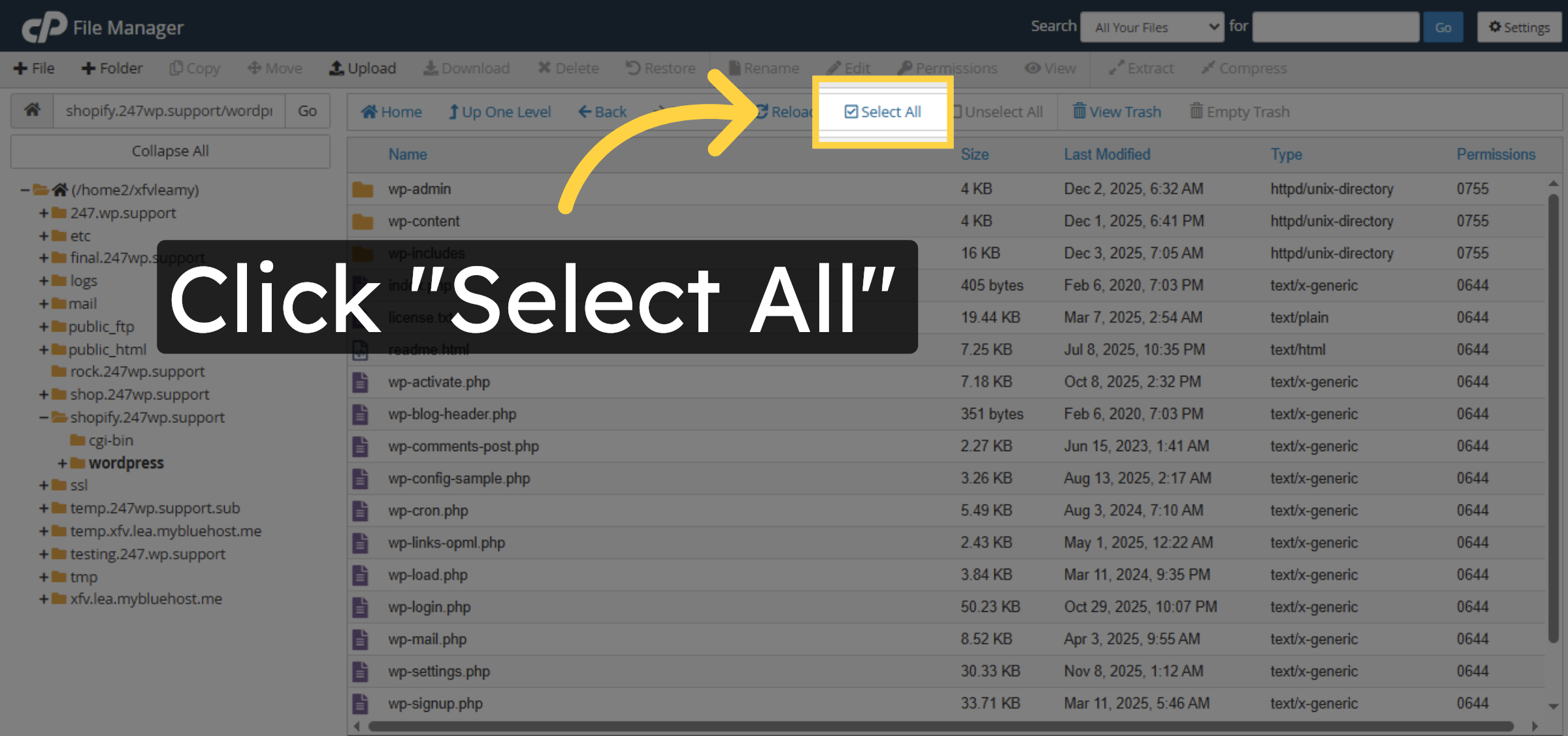Select Rename from the toolbar
Viewport: 1568px width, 736px height.
pyautogui.click(x=763, y=68)
